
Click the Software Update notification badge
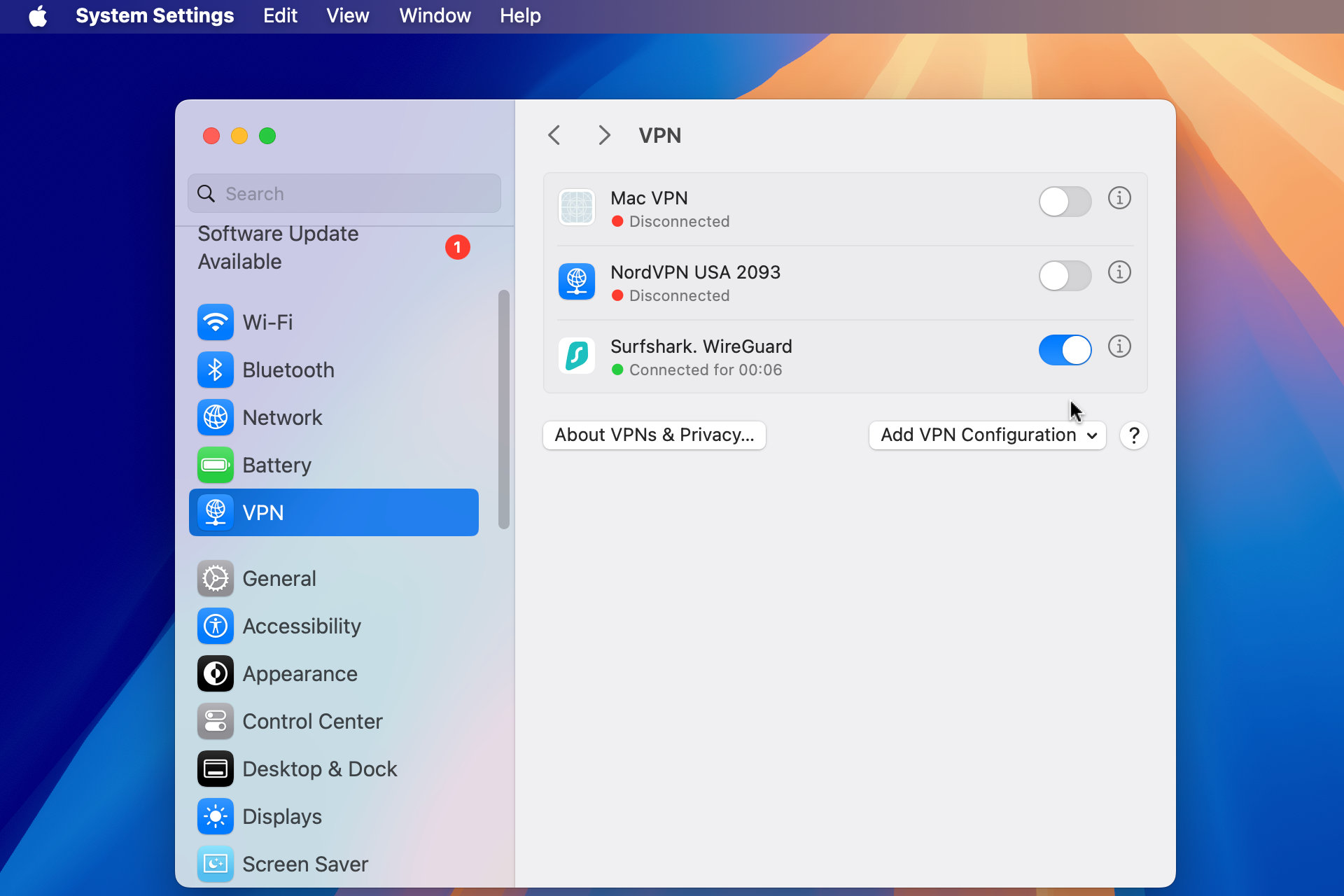pyautogui.click(x=457, y=247)
